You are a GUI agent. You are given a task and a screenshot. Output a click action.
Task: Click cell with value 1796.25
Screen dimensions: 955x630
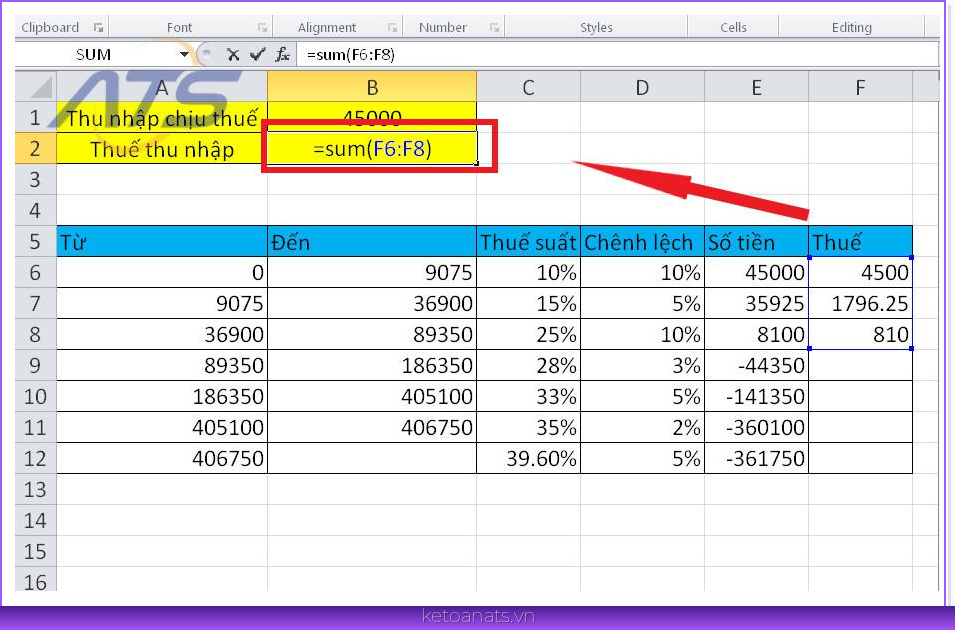pyautogui.click(x=861, y=303)
